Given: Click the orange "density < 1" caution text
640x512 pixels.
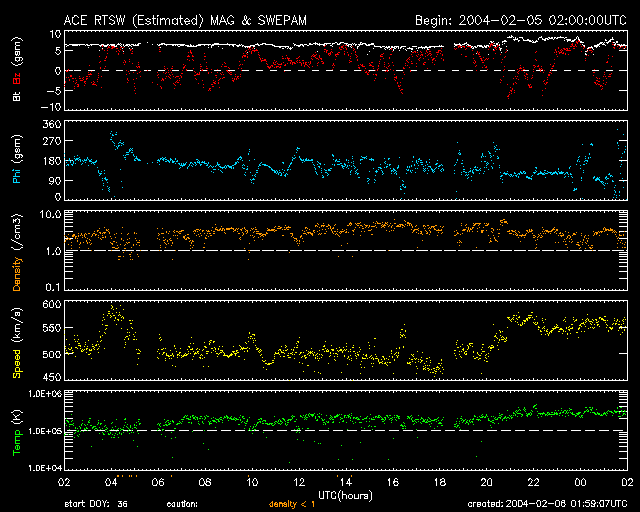Looking at the screenshot, I should click(292, 505).
